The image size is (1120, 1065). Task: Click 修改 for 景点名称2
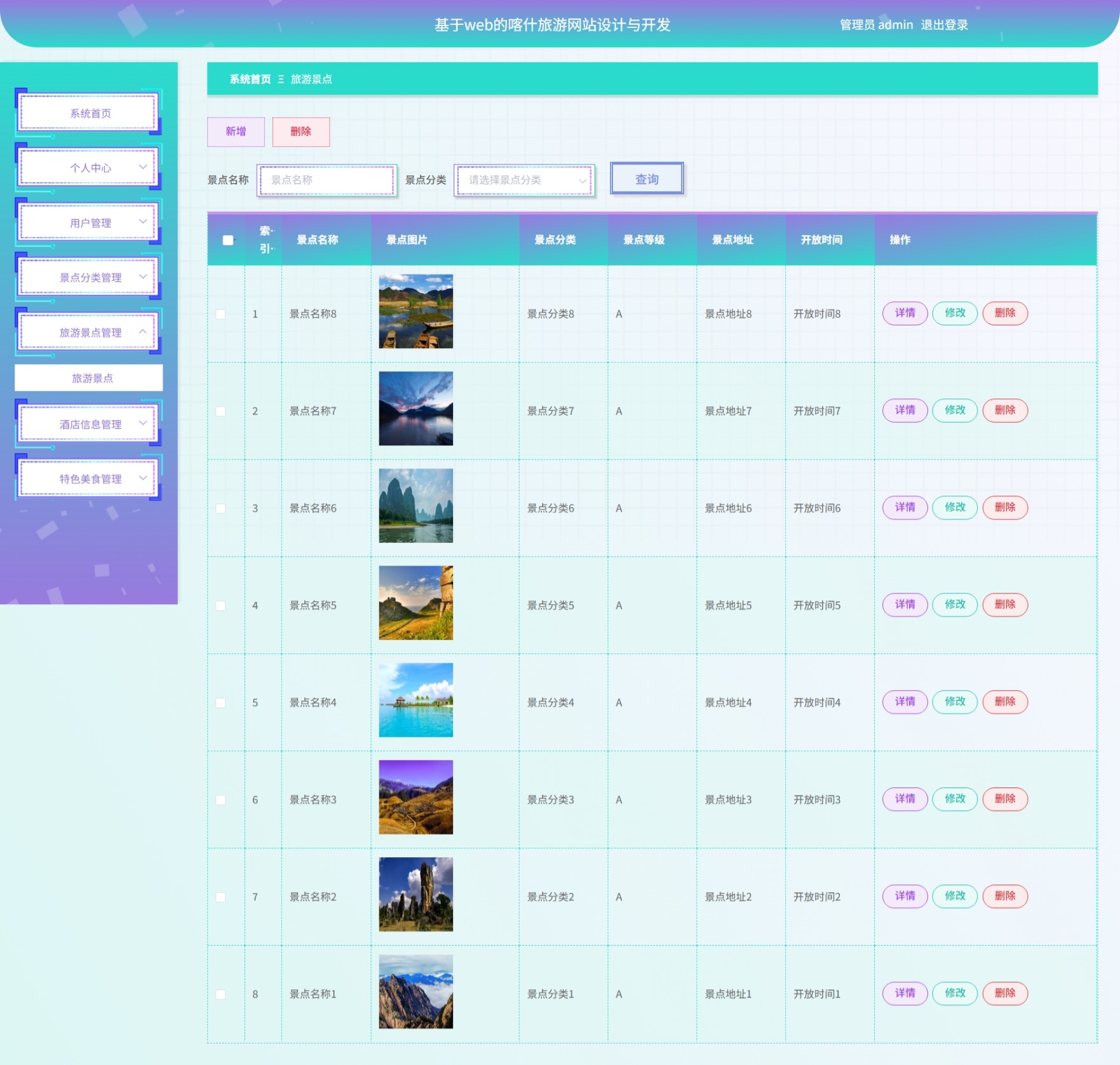coord(955,897)
